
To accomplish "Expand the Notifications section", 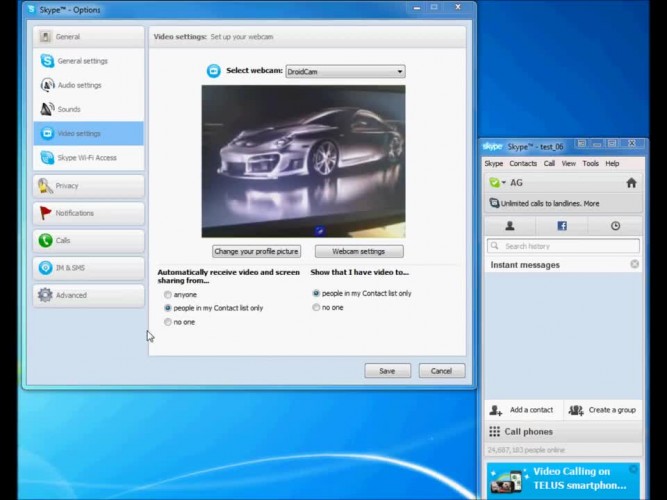I will pyautogui.click(x=88, y=213).
